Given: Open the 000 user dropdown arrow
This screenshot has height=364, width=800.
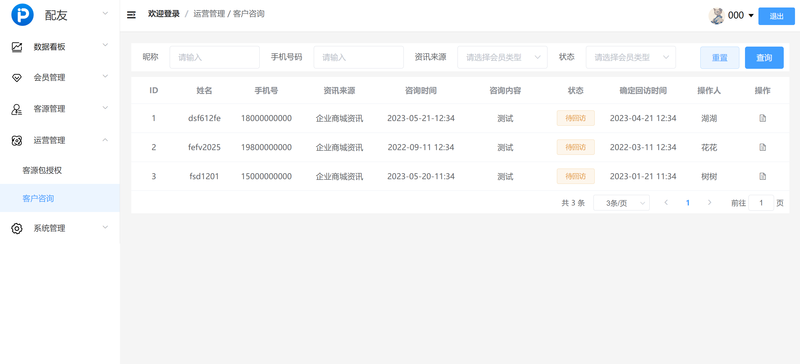Looking at the screenshot, I should [751, 16].
